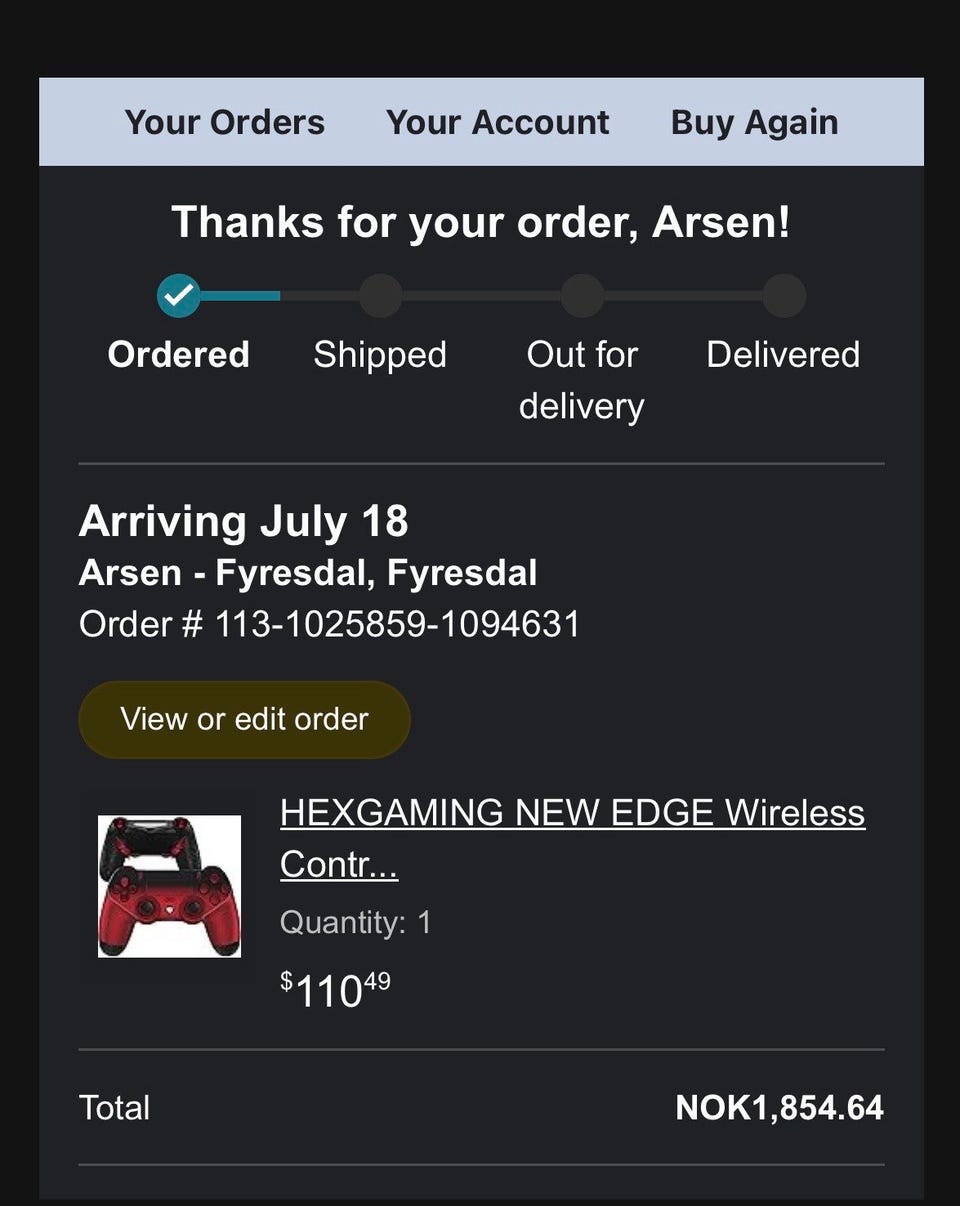Image resolution: width=960 pixels, height=1206 pixels.
Task: Click the Arriving July 18 heading
Action: point(243,521)
